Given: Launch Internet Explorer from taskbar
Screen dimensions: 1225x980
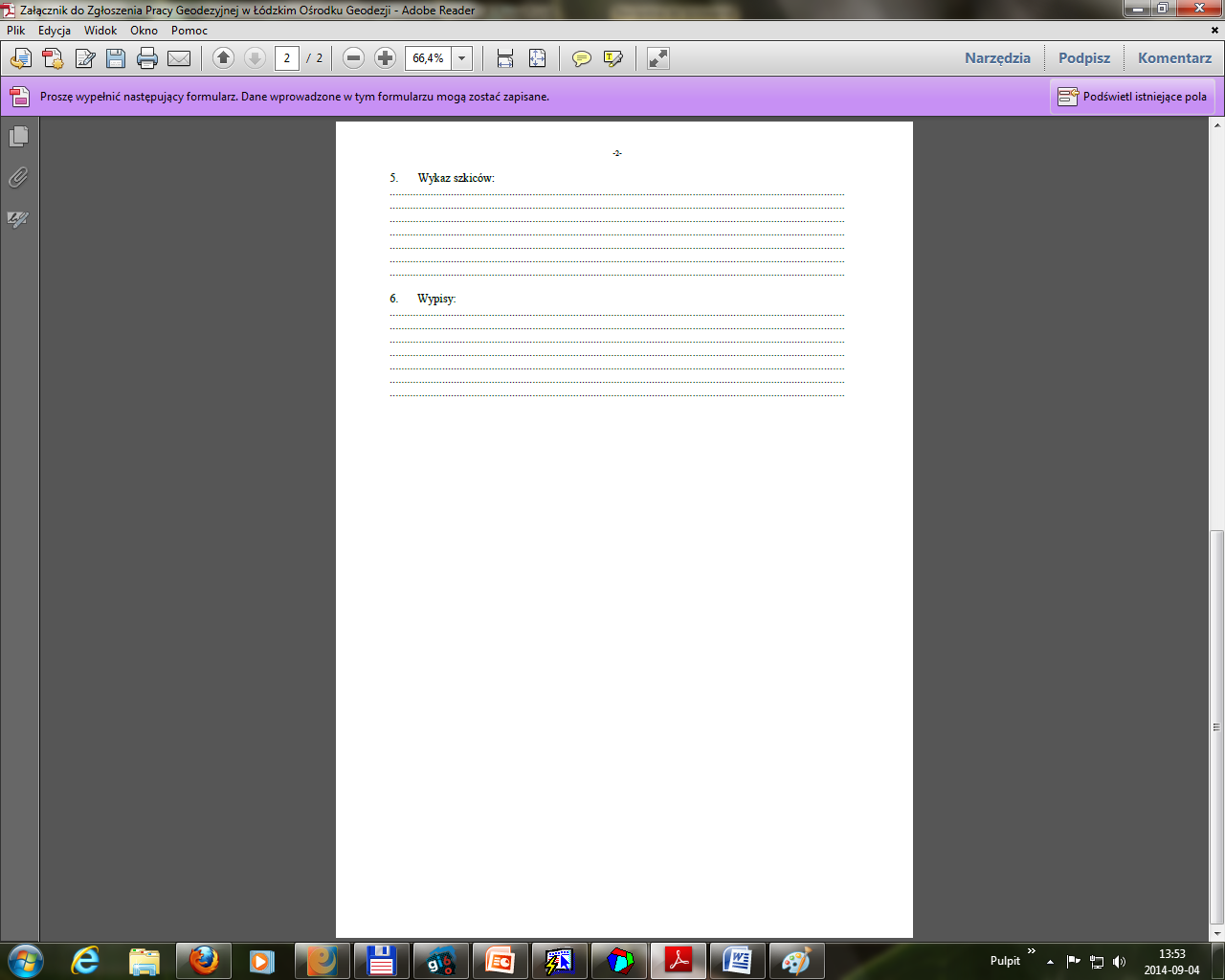Looking at the screenshot, I should (x=85, y=960).
